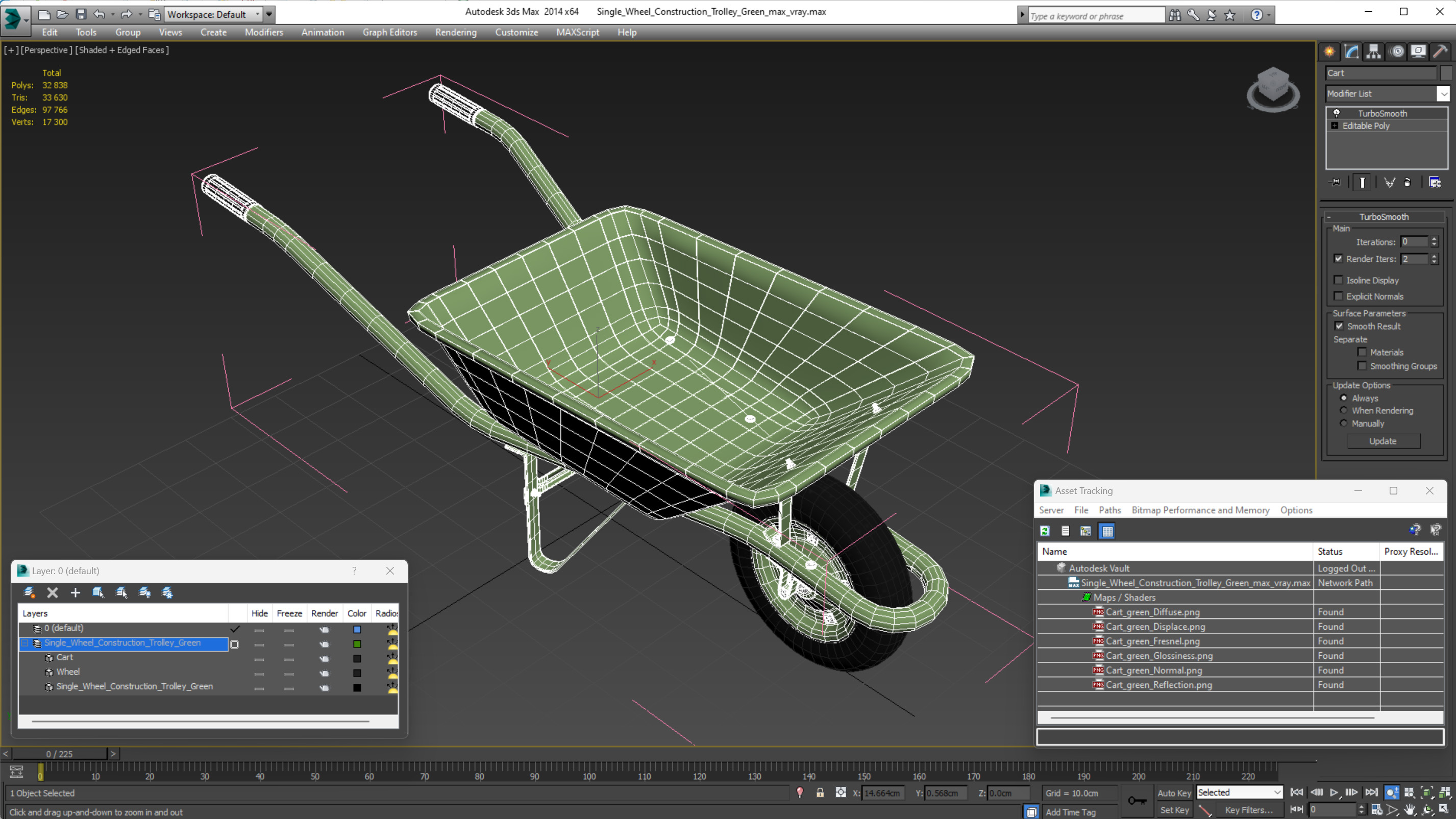Switch Asset Tracking to table view icon
The width and height of the screenshot is (1456, 819).
pos(1107,531)
